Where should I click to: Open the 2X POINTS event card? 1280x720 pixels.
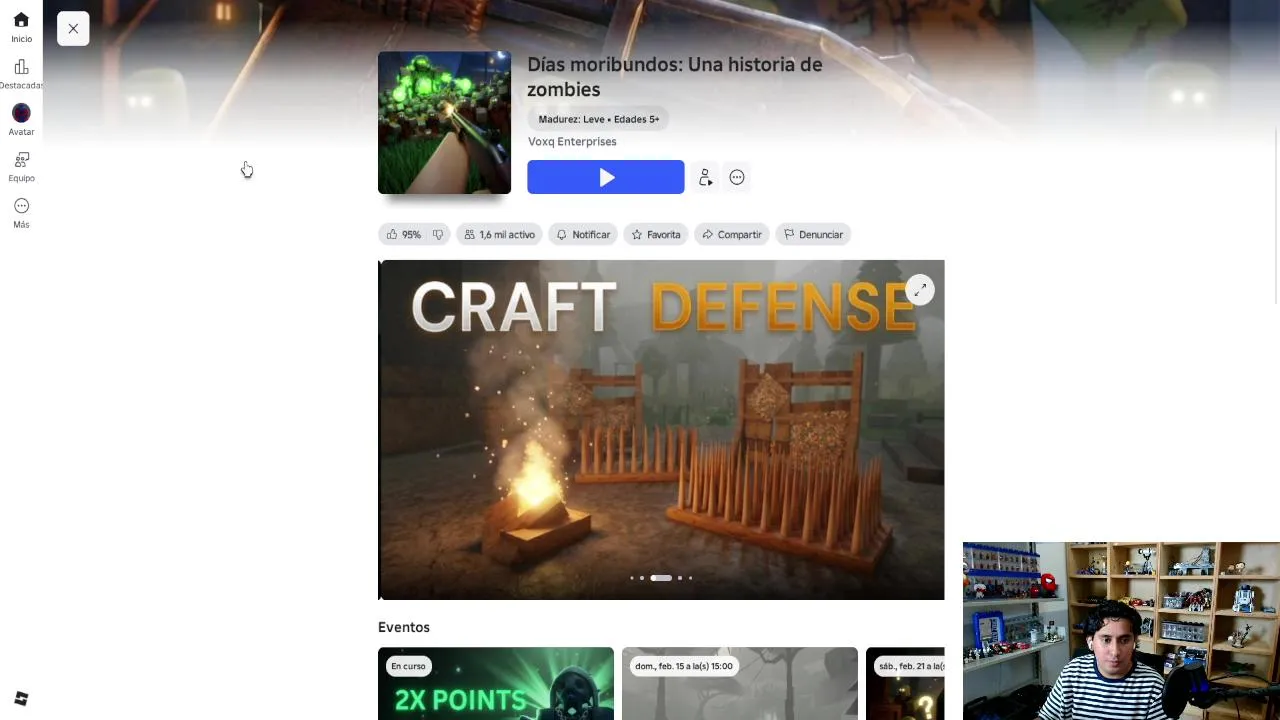(496, 683)
